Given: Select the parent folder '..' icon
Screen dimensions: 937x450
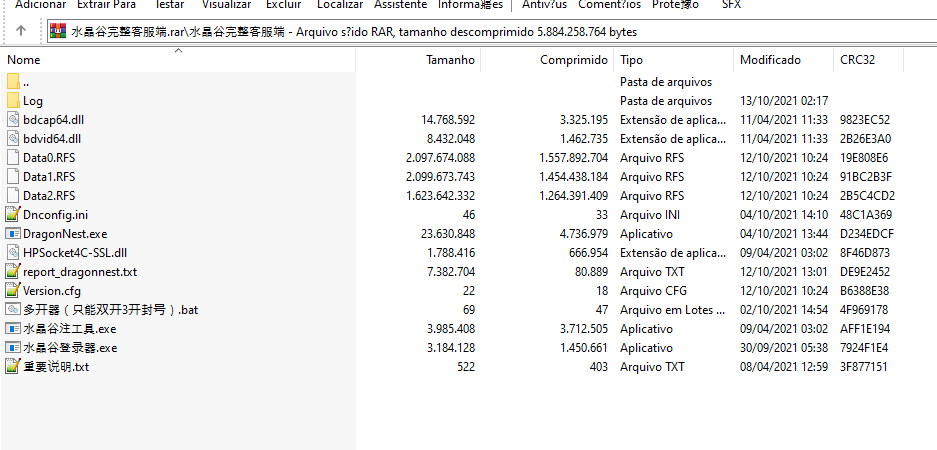Looking at the screenshot, I should click(13, 82).
